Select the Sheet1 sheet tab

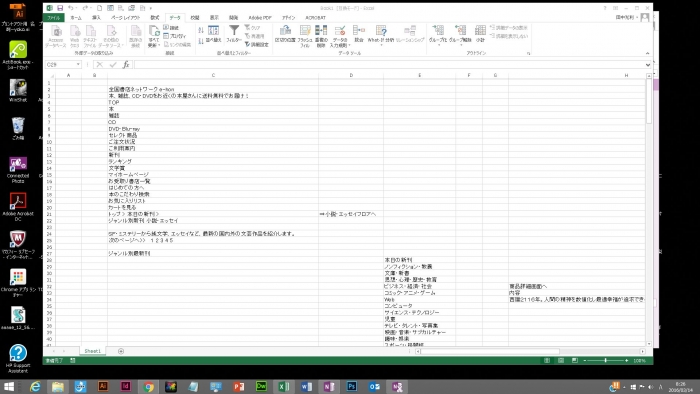point(92,351)
